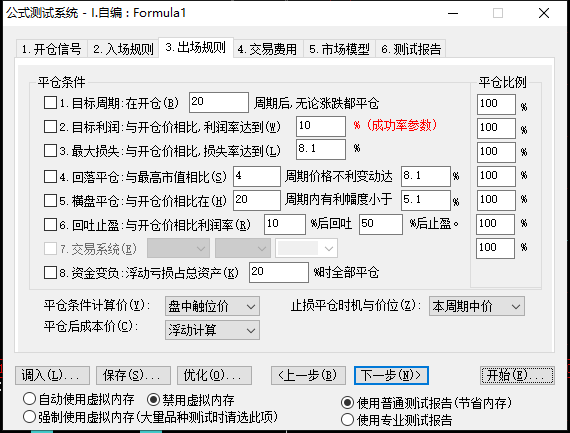The image size is (570, 433).
Task: Click the 目标周期 period input field
Action: tap(219, 102)
